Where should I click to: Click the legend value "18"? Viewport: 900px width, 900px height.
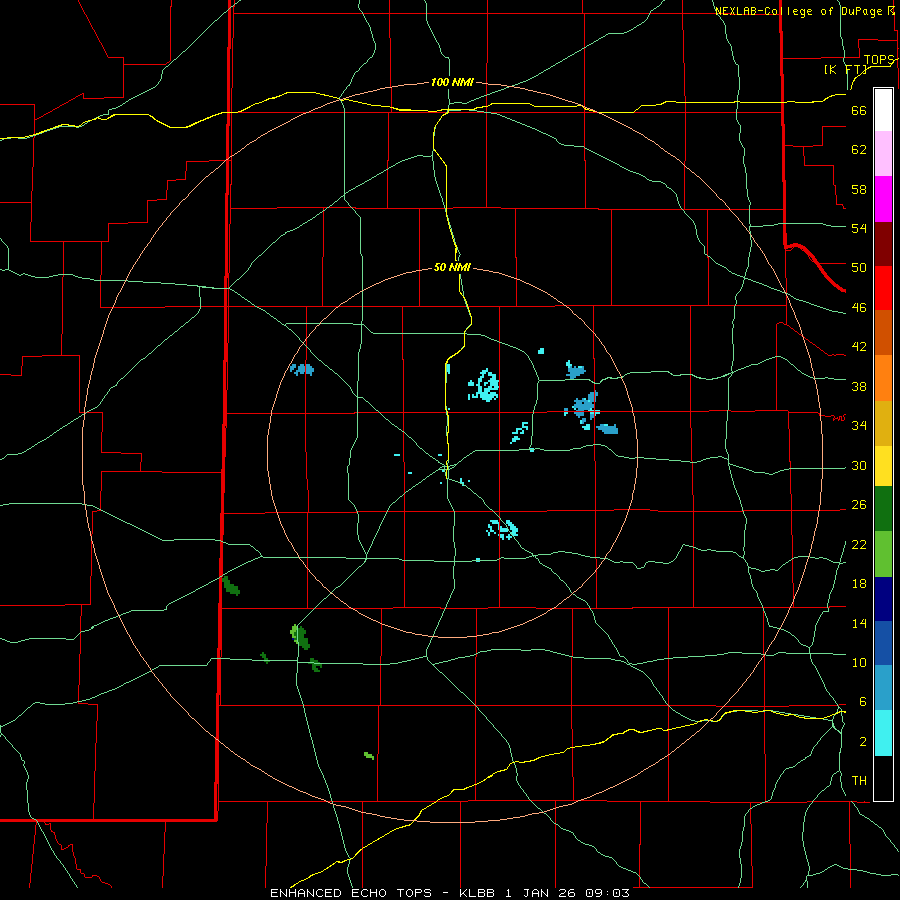[859, 584]
